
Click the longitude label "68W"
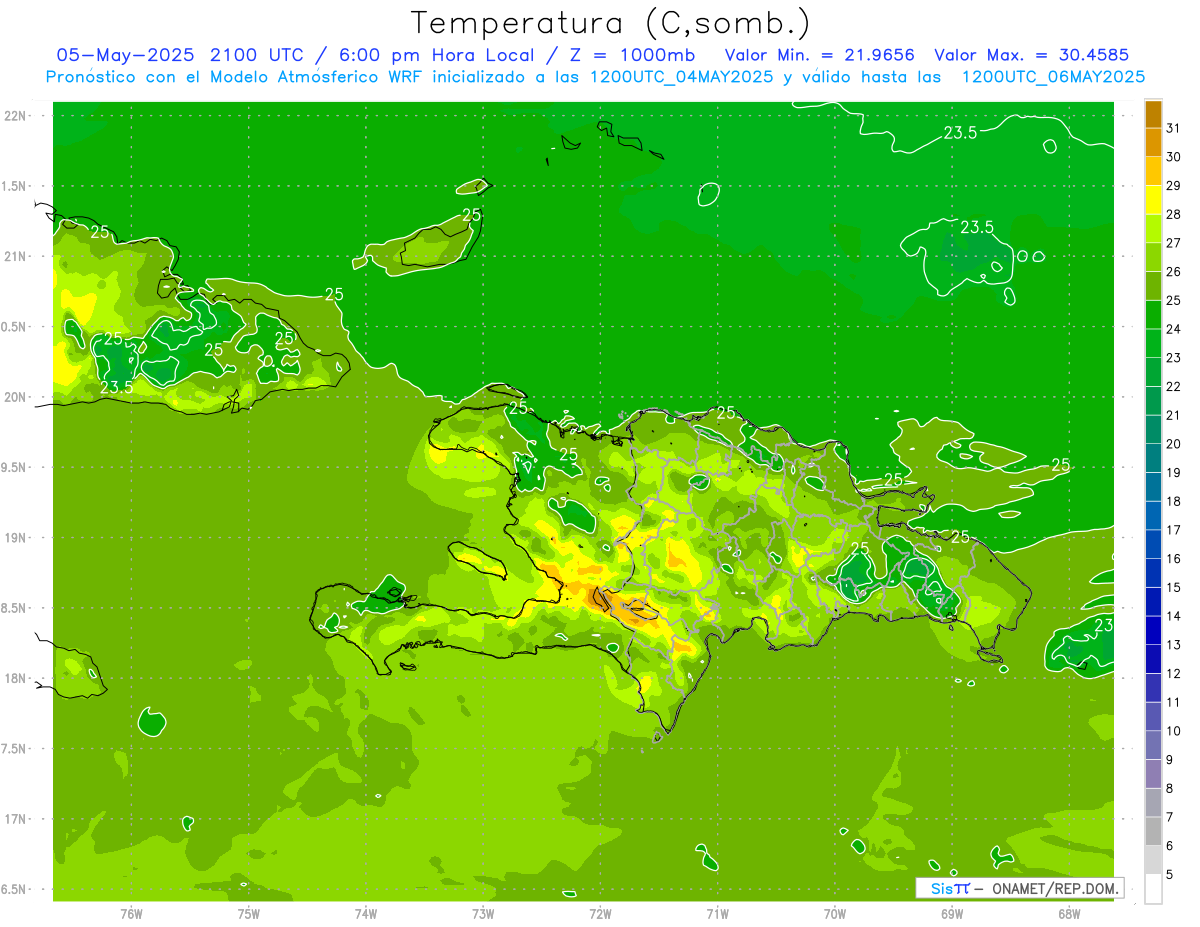(1069, 913)
